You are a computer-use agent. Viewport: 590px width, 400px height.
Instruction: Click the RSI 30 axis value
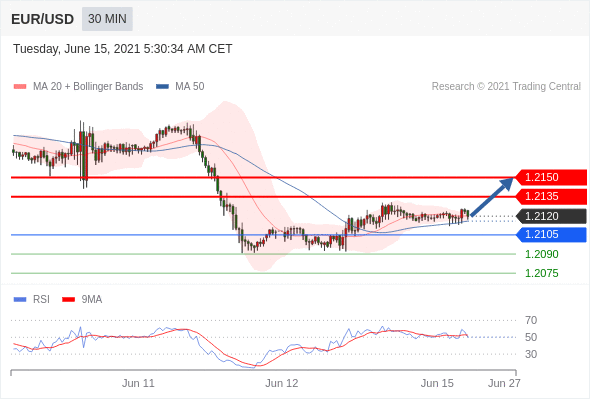[x=531, y=354]
